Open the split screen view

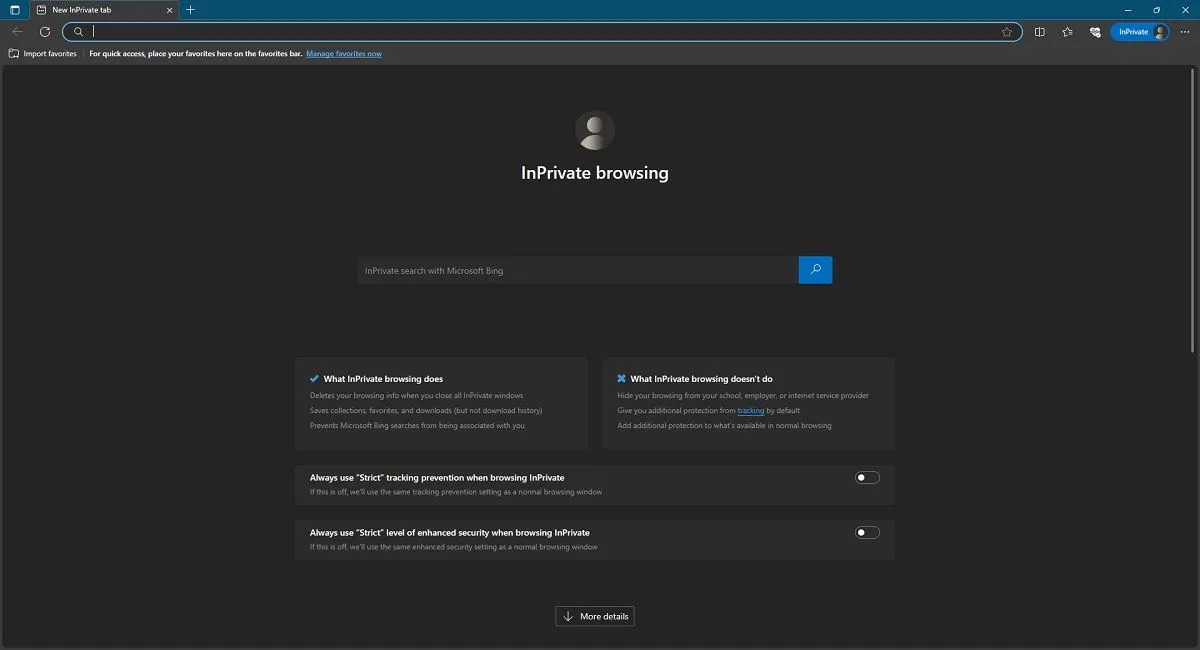1040,31
